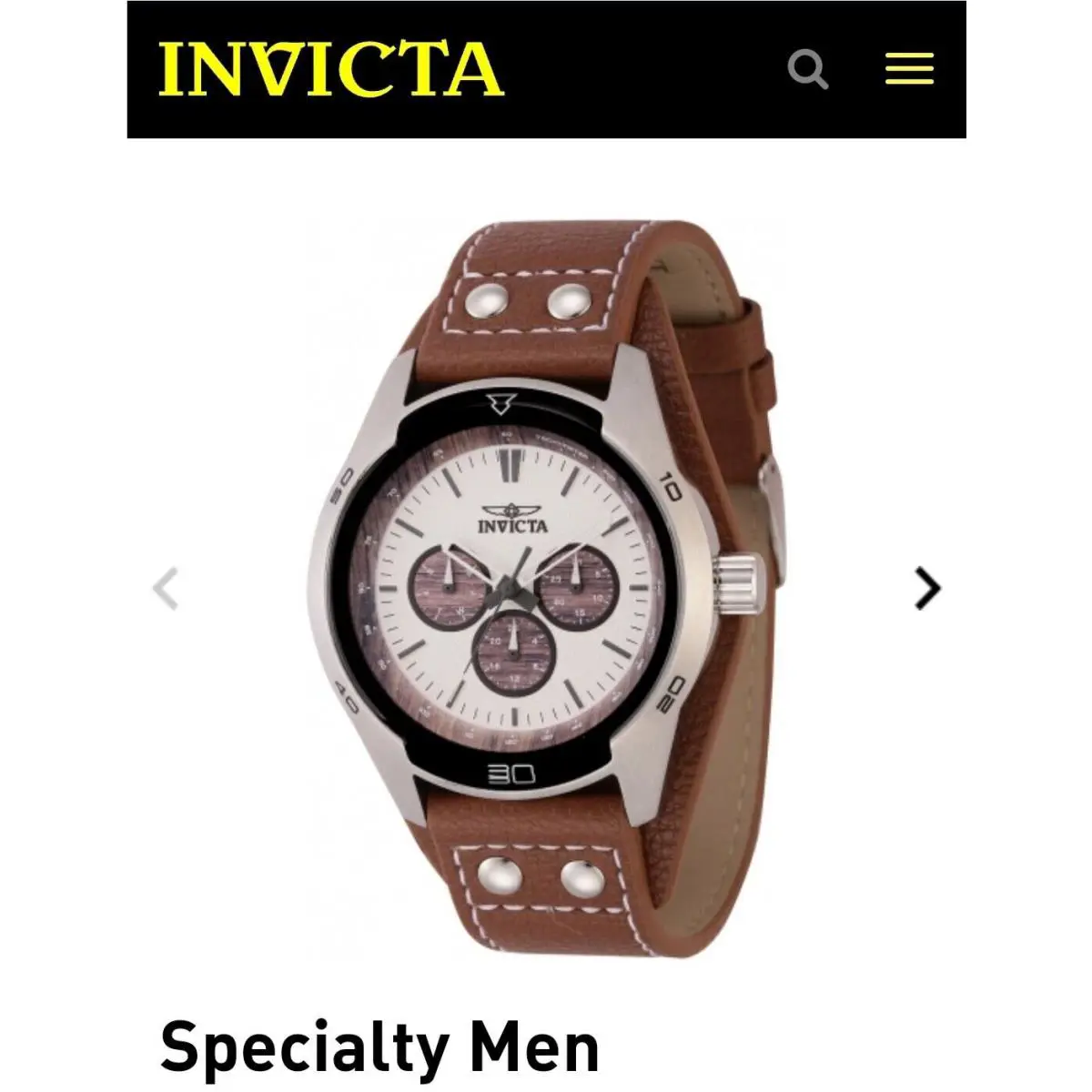
Task: Open the yellow hamburger menu
Action: point(909,69)
